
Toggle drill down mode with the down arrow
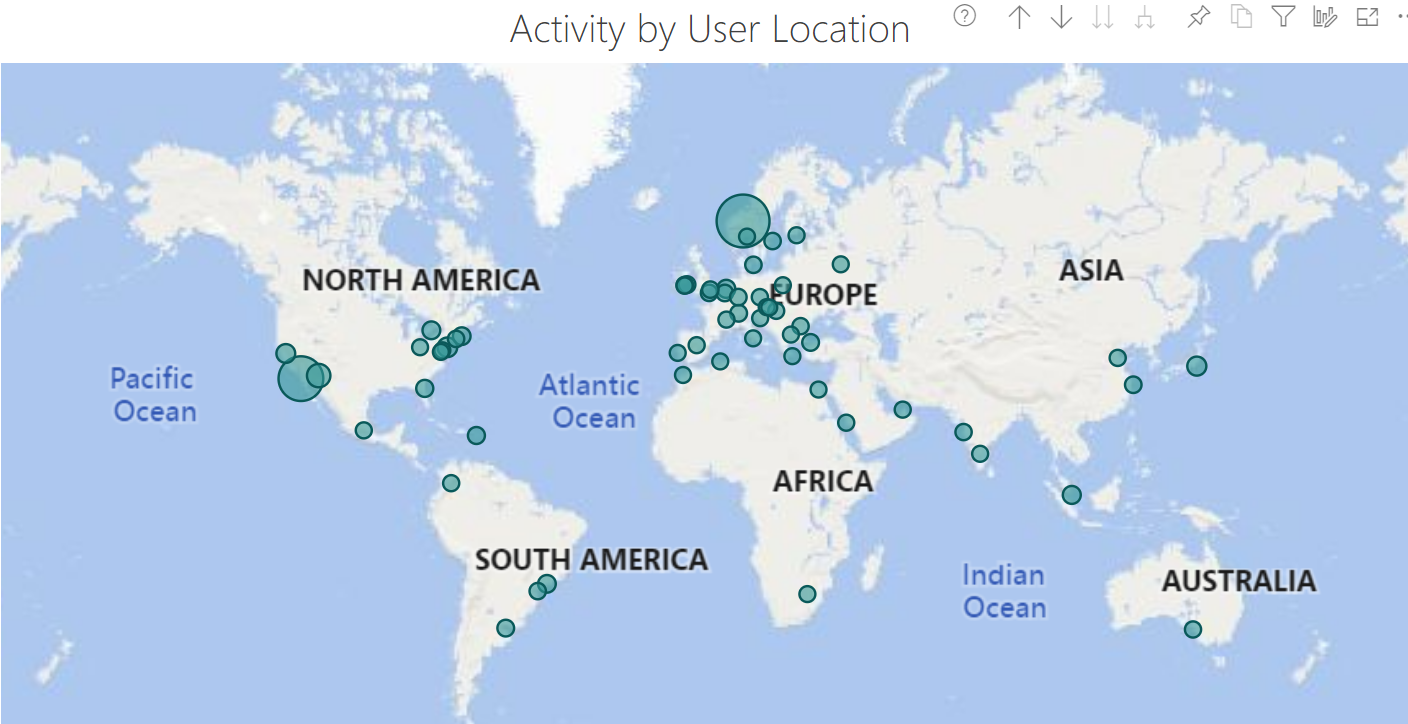[1061, 17]
